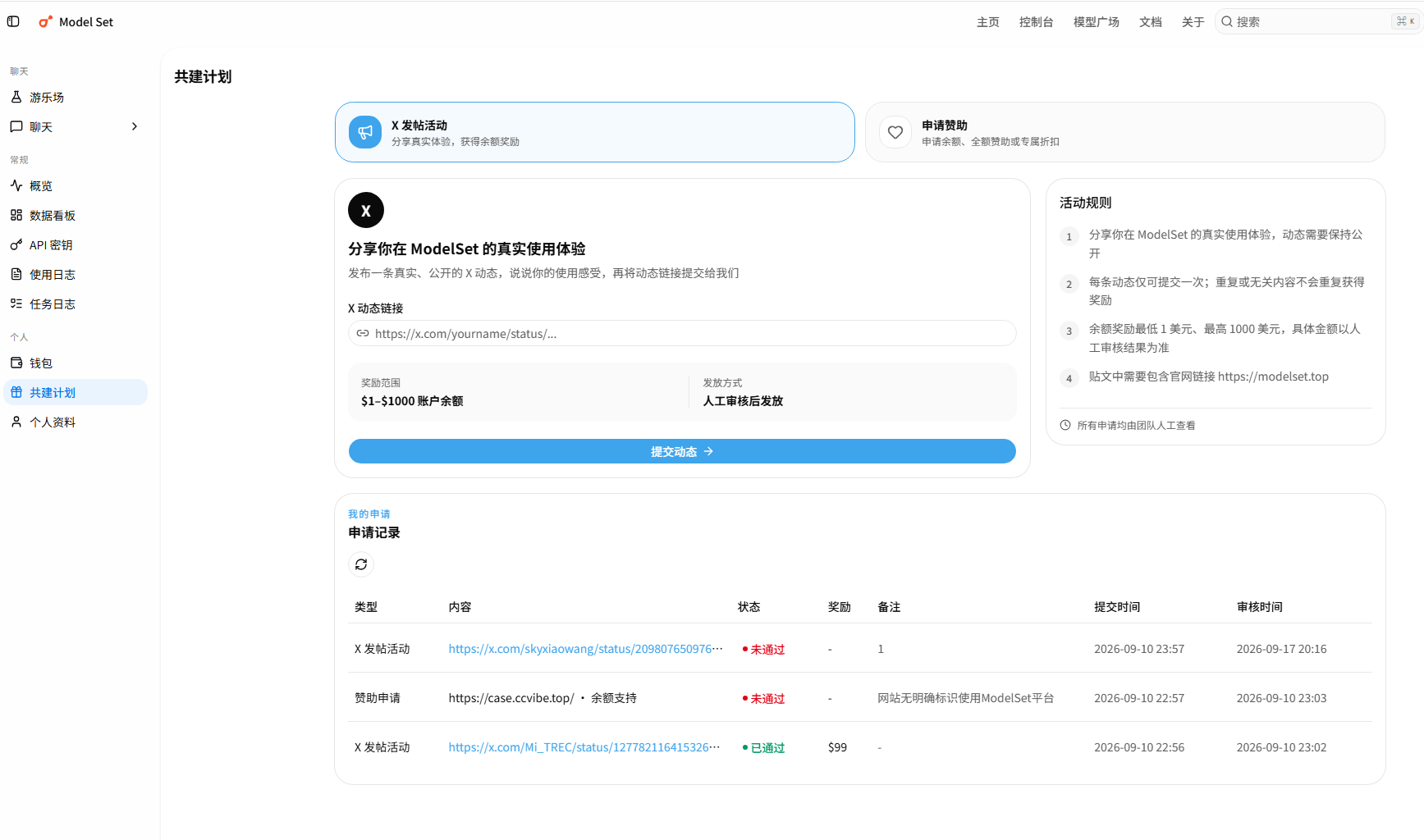Refresh the 申请记录 list

(361, 564)
